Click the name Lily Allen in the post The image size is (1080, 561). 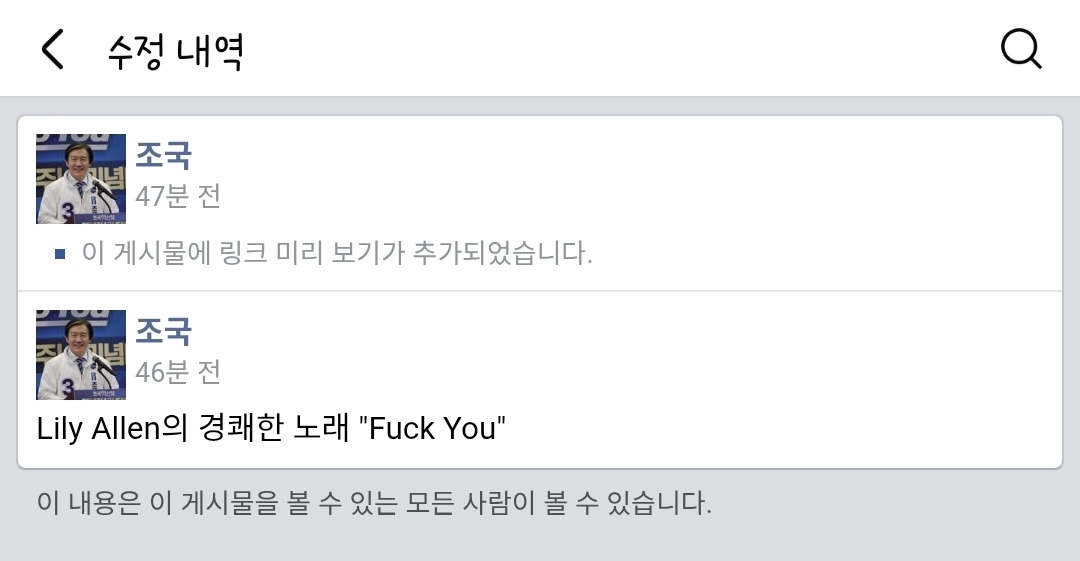pyautogui.click(x=98, y=428)
